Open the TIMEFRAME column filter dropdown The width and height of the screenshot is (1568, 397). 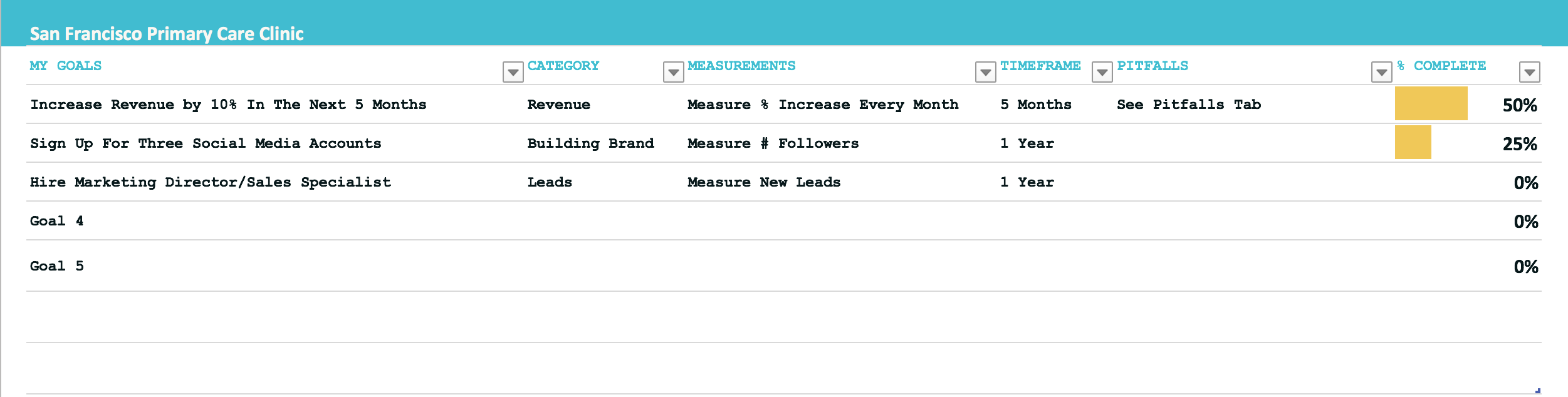(1102, 73)
